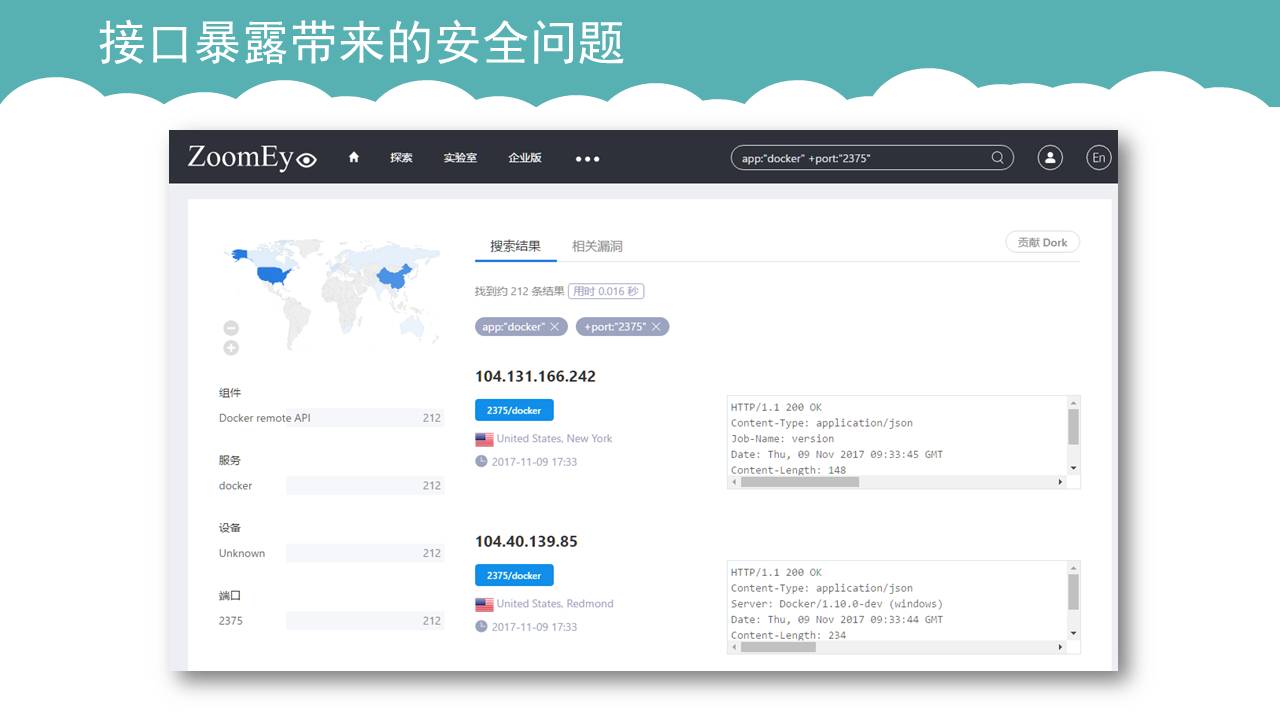Click clock icon of 104.40.139.85 result

pyautogui.click(x=481, y=626)
